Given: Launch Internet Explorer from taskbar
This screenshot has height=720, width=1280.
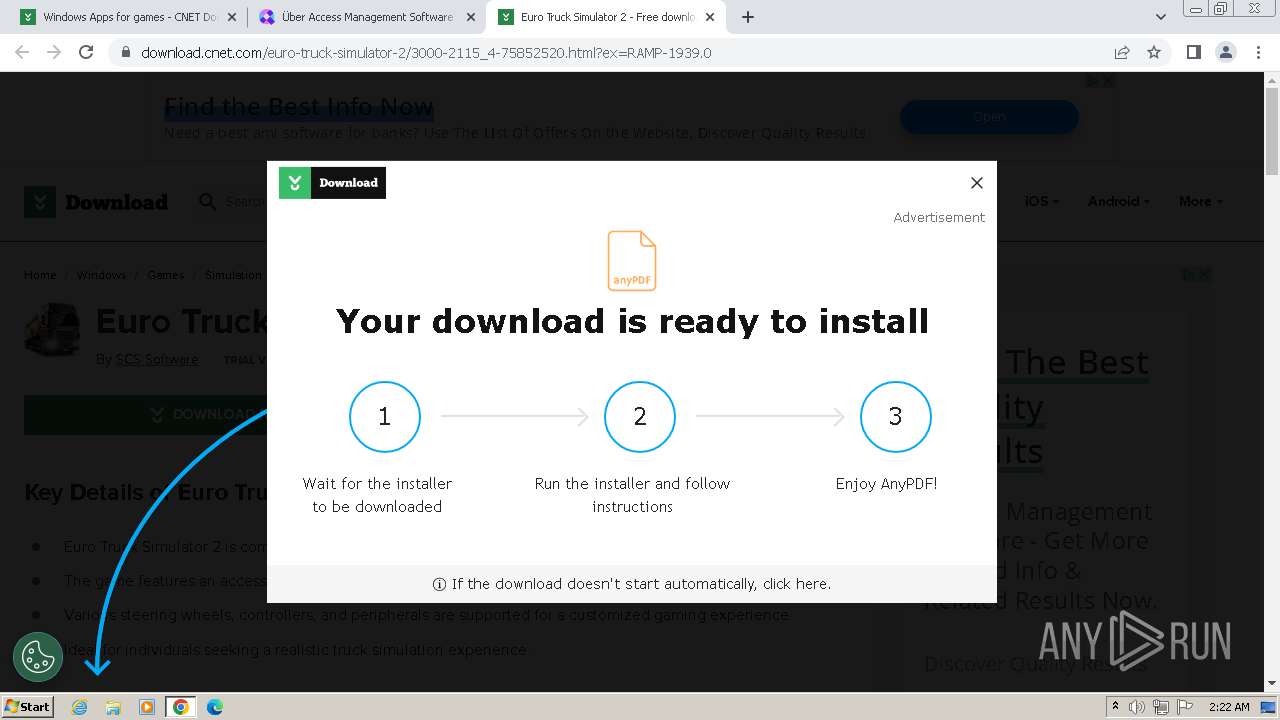Looking at the screenshot, I should [x=80, y=707].
